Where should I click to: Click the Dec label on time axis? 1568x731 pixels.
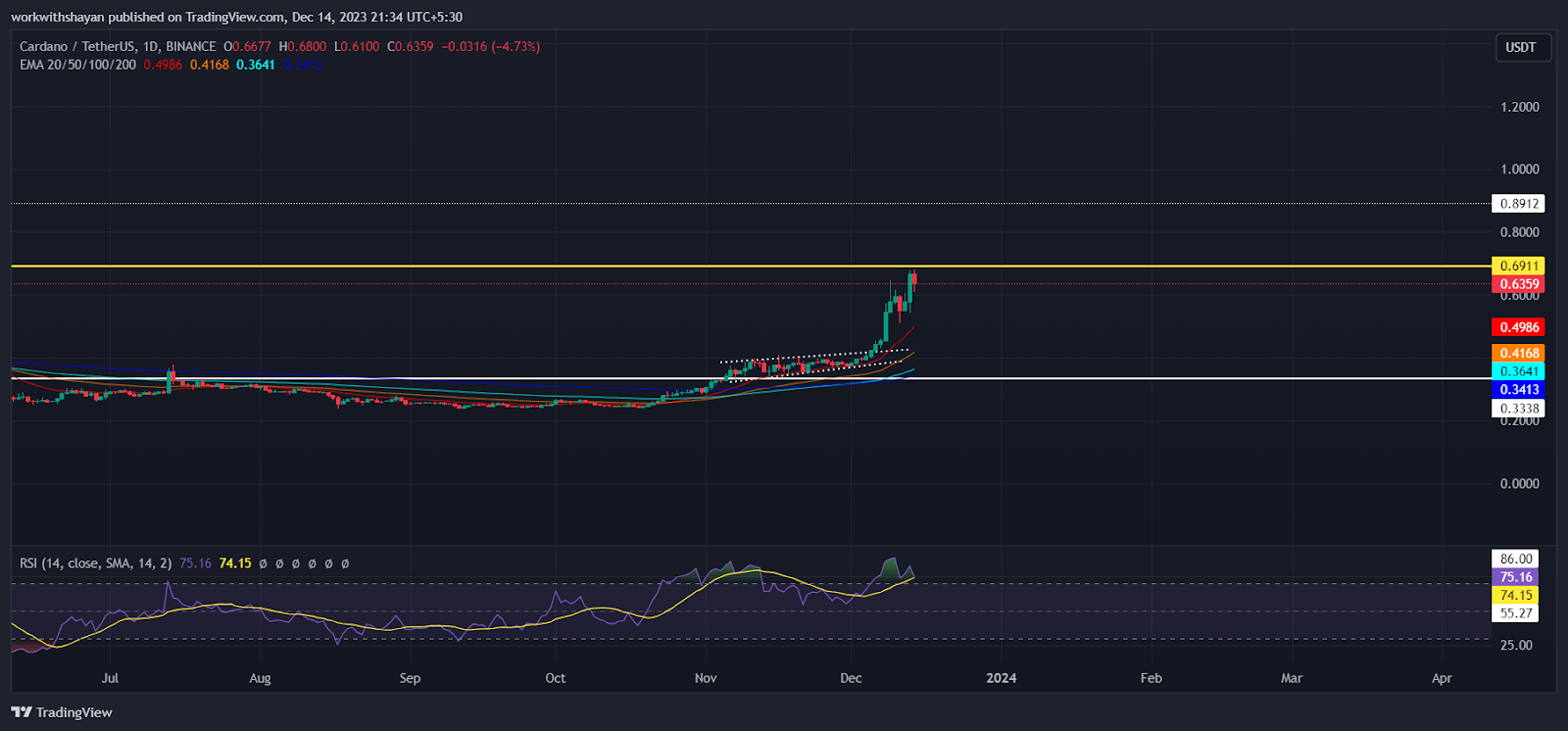pyautogui.click(x=851, y=678)
